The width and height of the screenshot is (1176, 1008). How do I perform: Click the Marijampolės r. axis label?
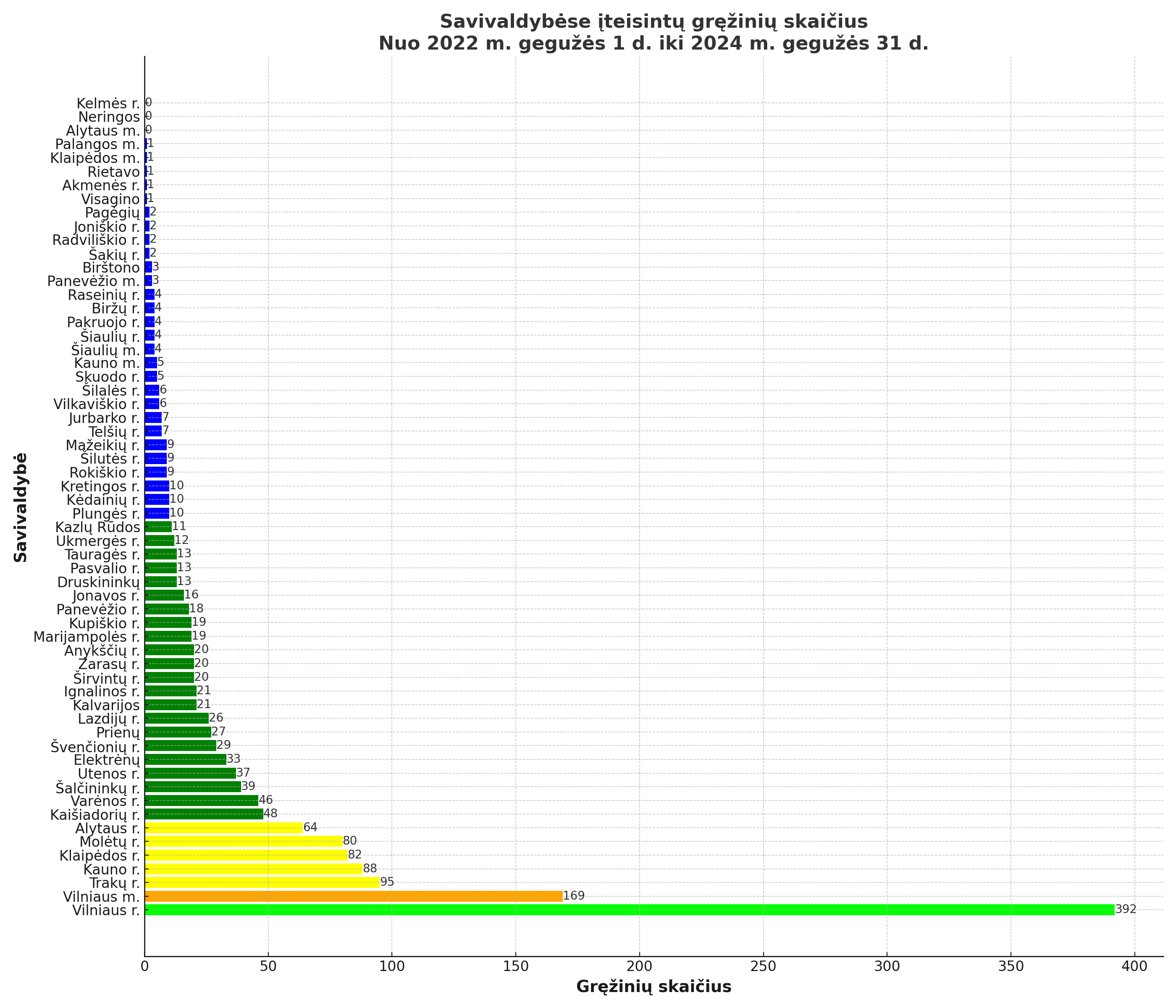pos(87,637)
